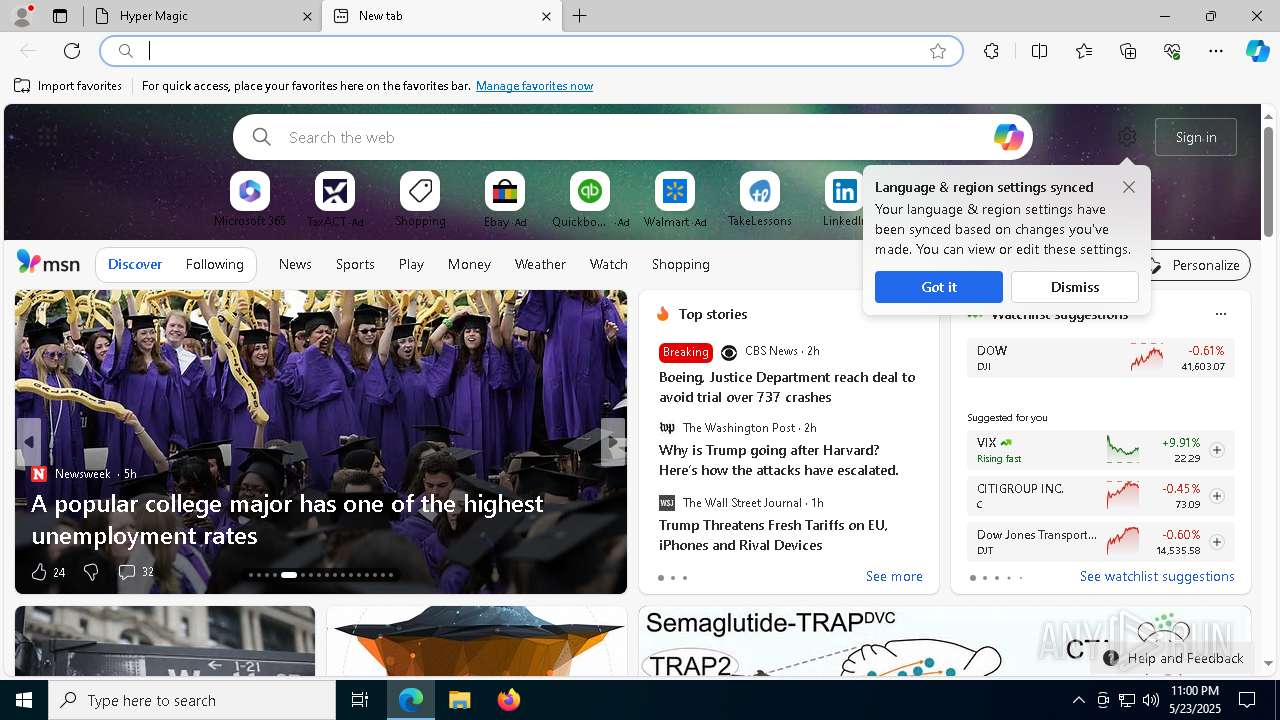This screenshot has width=1280, height=720.
Task: Open the Trump Fresh Tariffs story
Action: [773, 535]
